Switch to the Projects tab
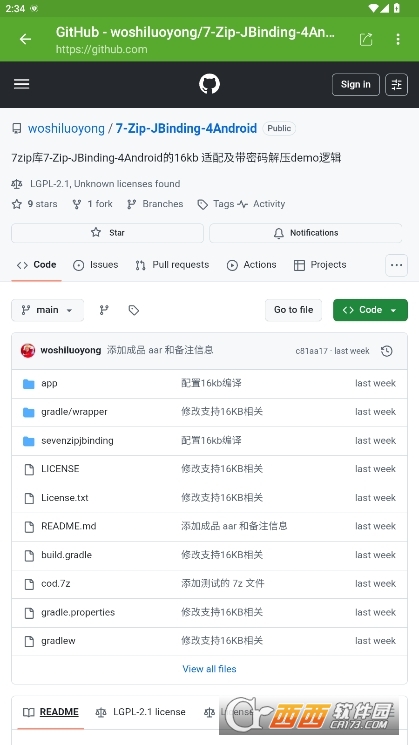The width and height of the screenshot is (419, 745). (x=320, y=265)
